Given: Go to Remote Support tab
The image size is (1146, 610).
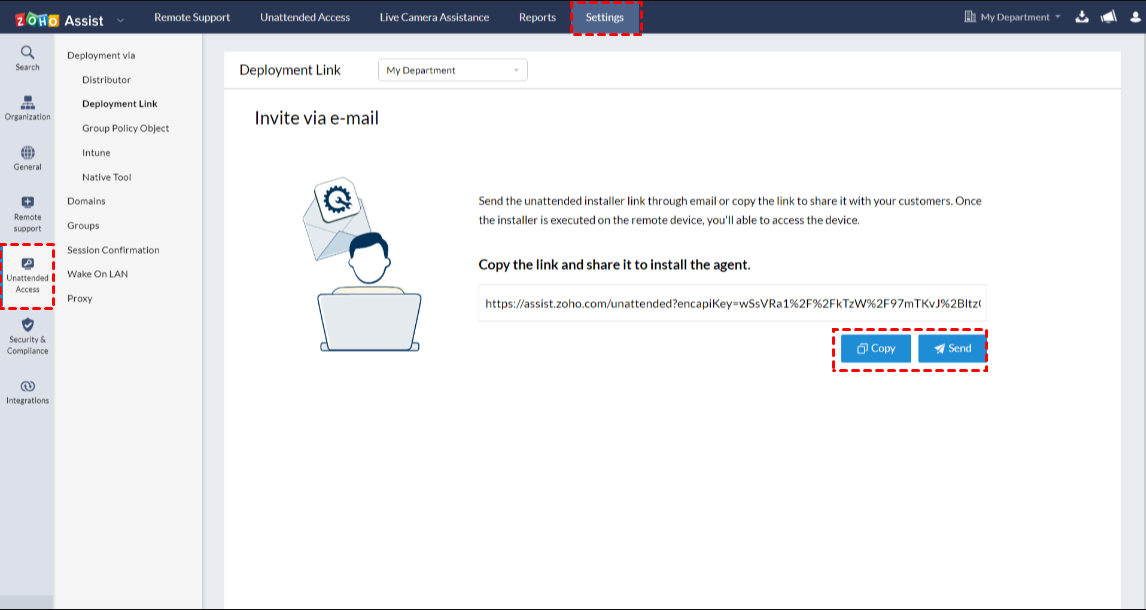Looking at the screenshot, I should [x=192, y=17].
